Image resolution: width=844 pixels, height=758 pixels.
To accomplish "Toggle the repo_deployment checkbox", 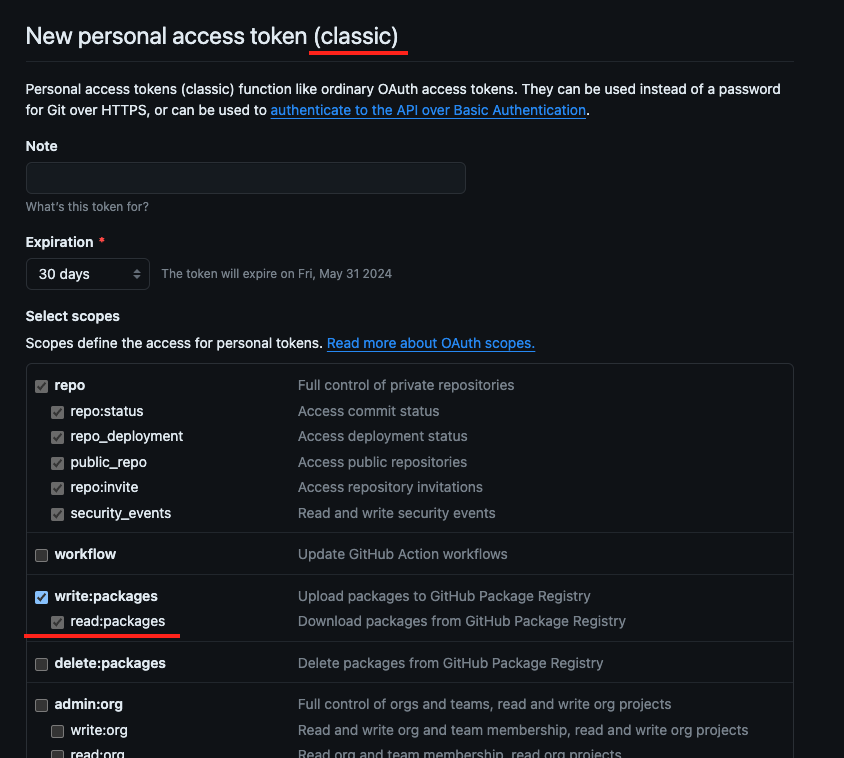I will tap(58, 437).
